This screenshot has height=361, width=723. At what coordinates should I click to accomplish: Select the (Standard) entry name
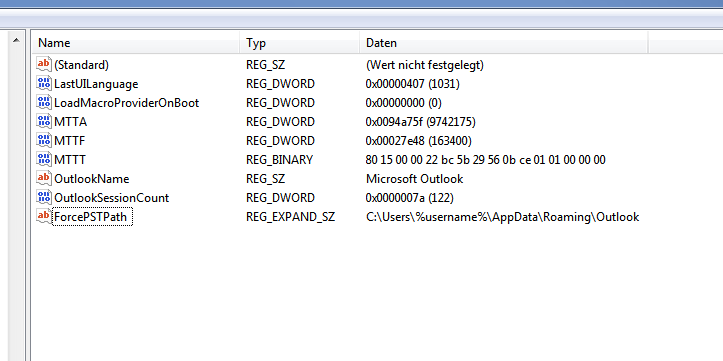tap(82, 65)
